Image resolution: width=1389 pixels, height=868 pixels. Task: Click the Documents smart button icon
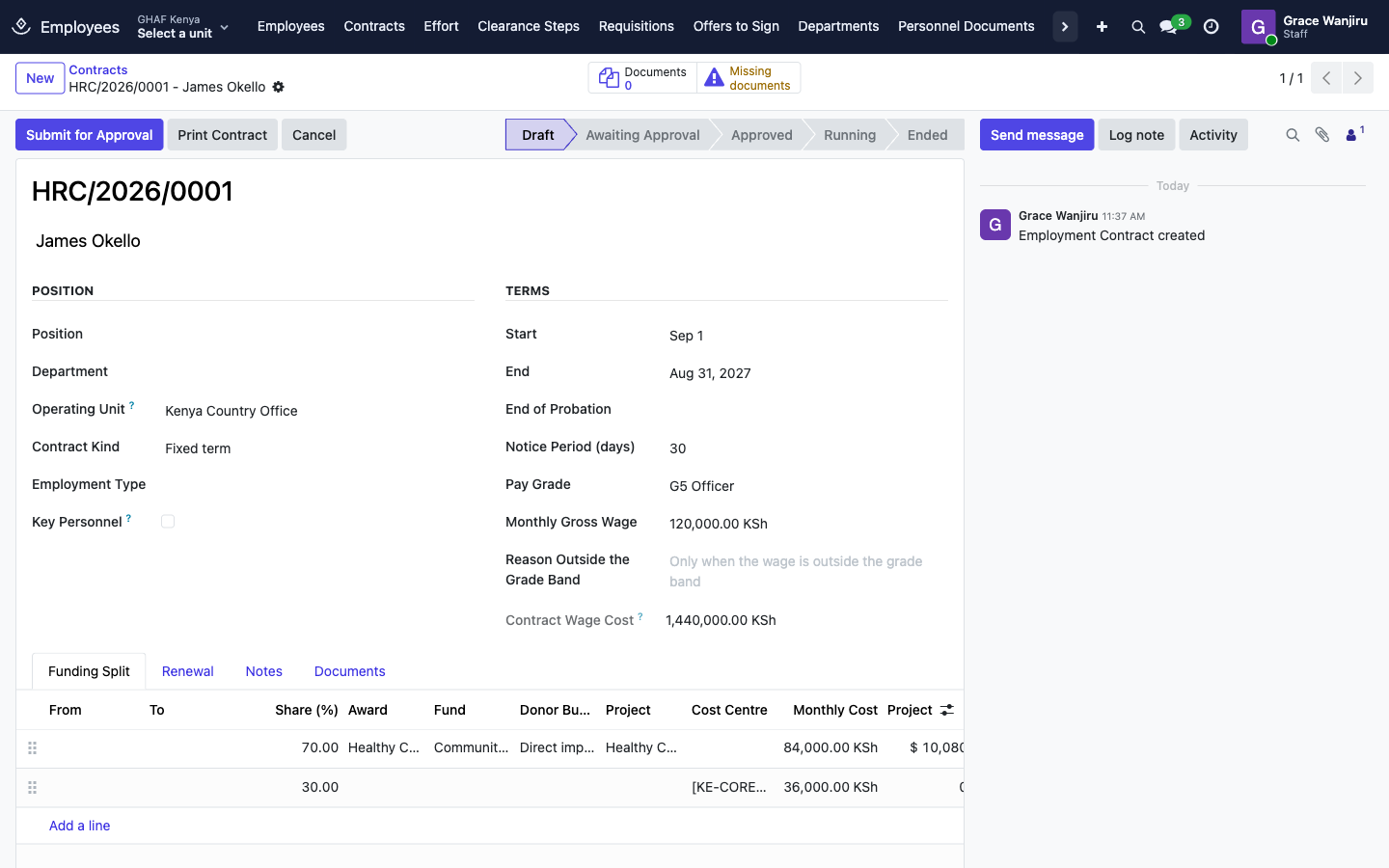click(x=609, y=78)
